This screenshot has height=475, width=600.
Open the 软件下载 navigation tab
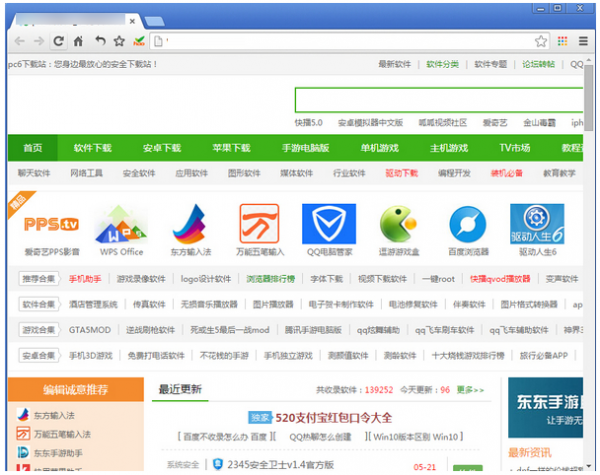(x=93, y=148)
